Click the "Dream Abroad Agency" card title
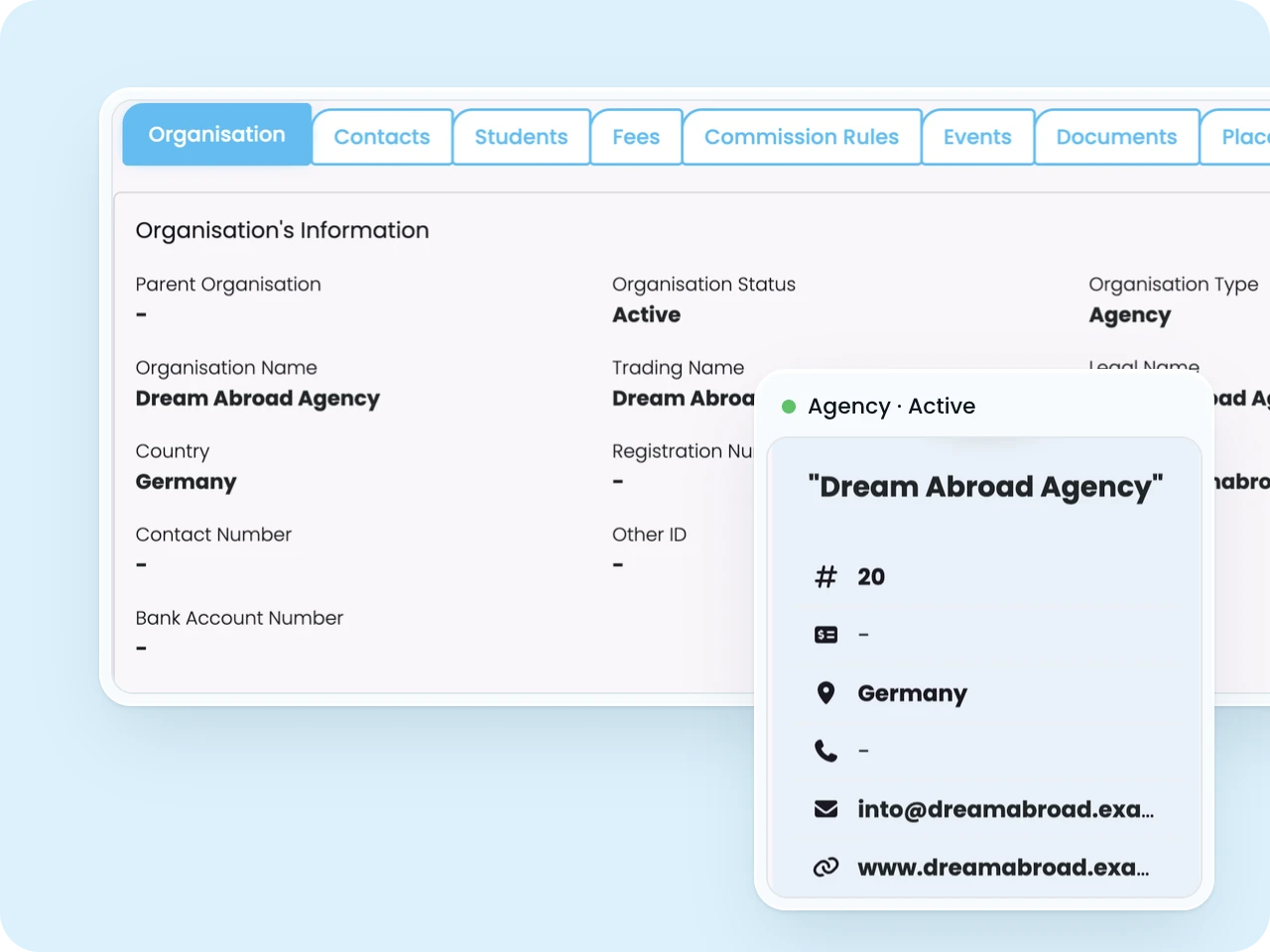1270x952 pixels. [985, 487]
